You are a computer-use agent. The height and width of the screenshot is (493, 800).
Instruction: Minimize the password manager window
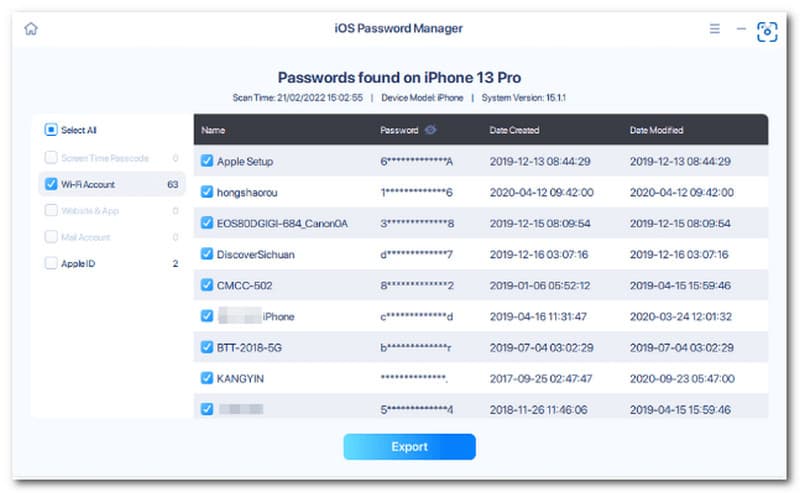tap(741, 29)
